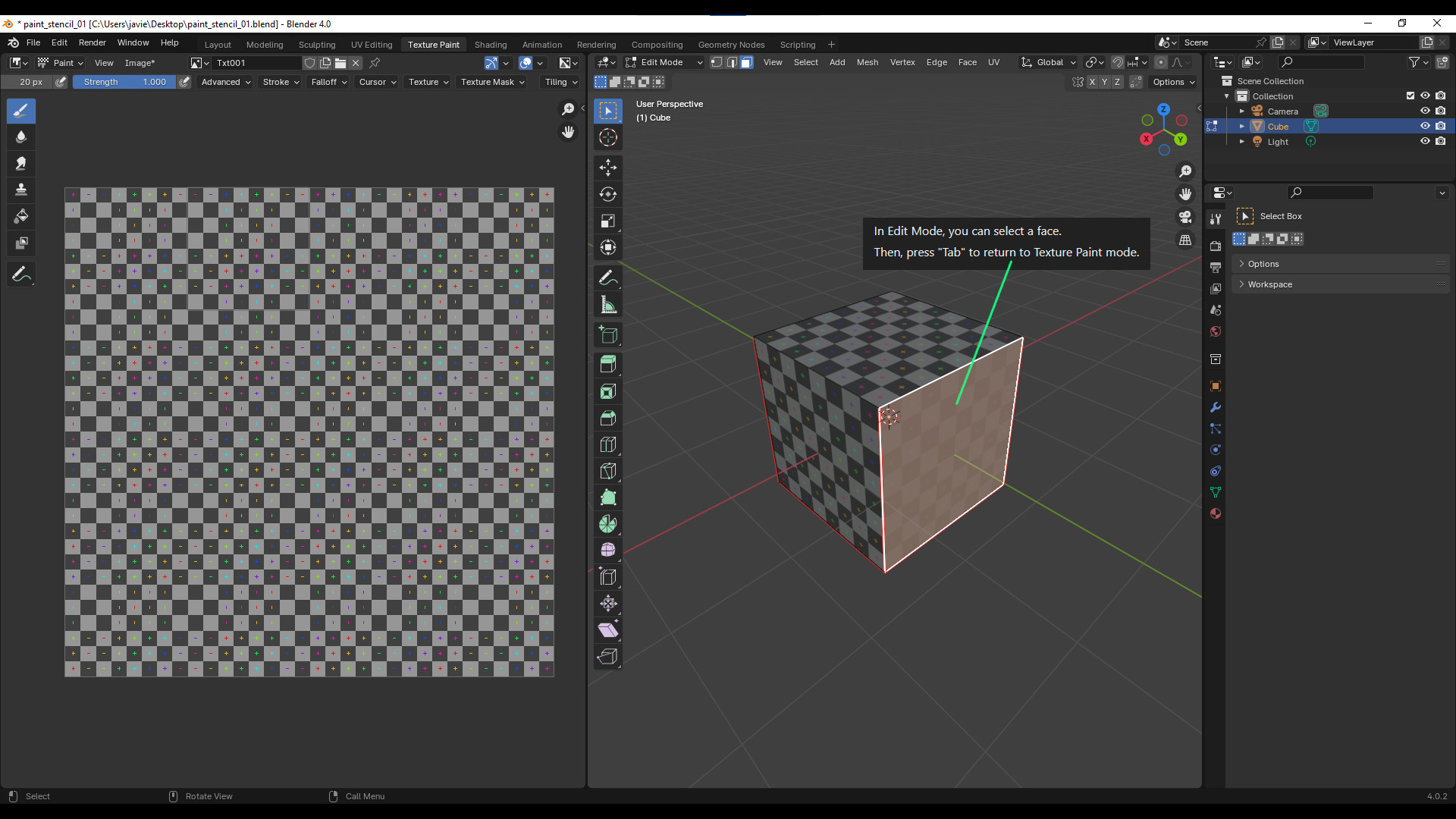The image size is (1456, 819).
Task: Adjust the brush Strength slider
Action: [124, 82]
